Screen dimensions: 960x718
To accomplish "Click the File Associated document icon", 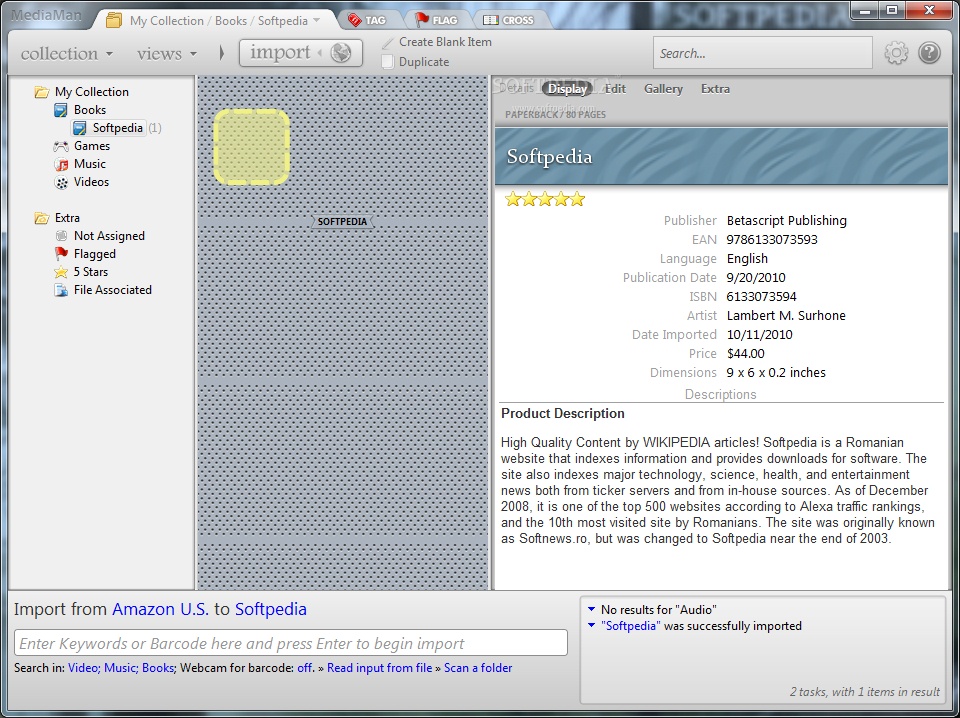I will click(x=61, y=290).
